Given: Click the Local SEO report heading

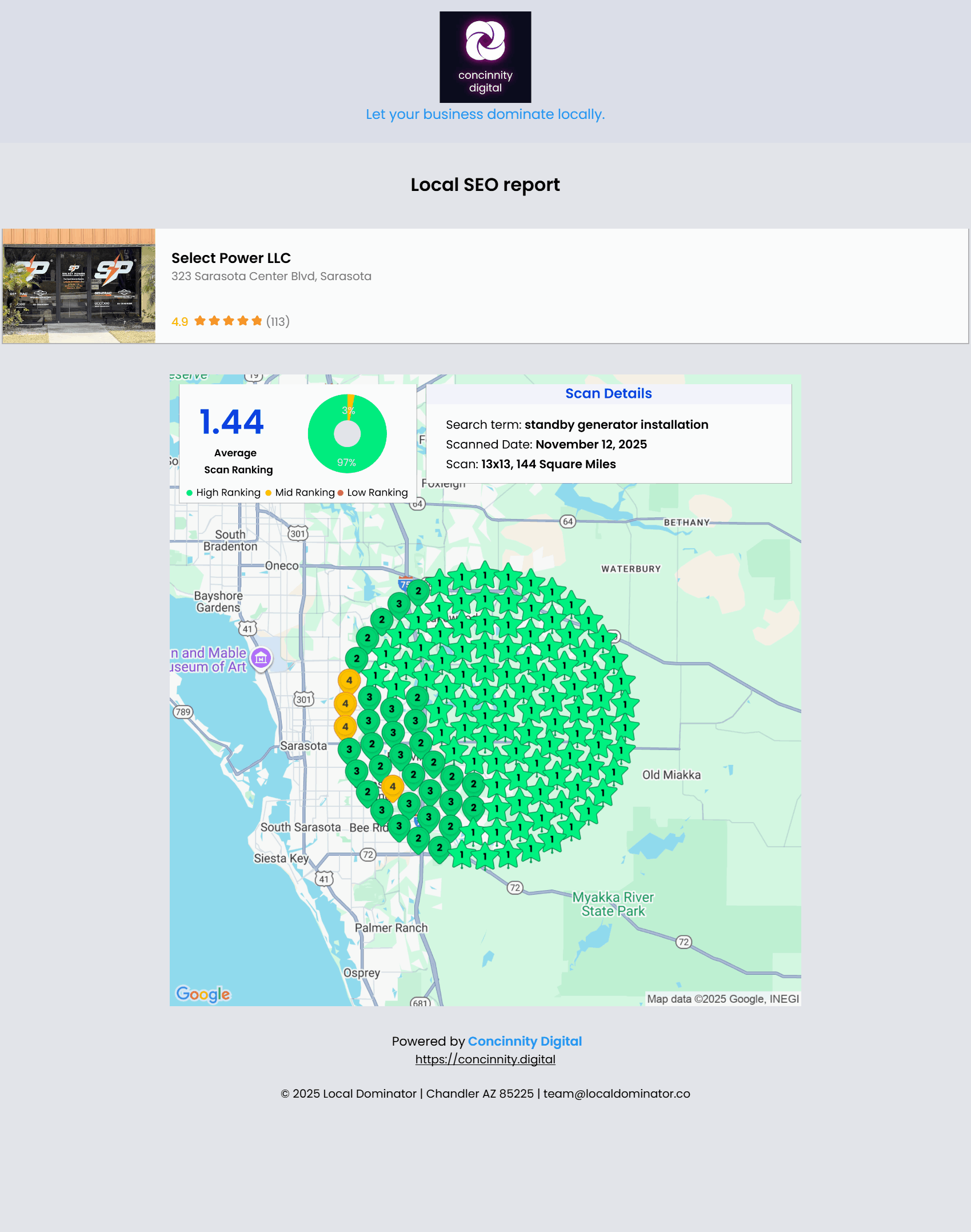Looking at the screenshot, I should click(x=485, y=185).
